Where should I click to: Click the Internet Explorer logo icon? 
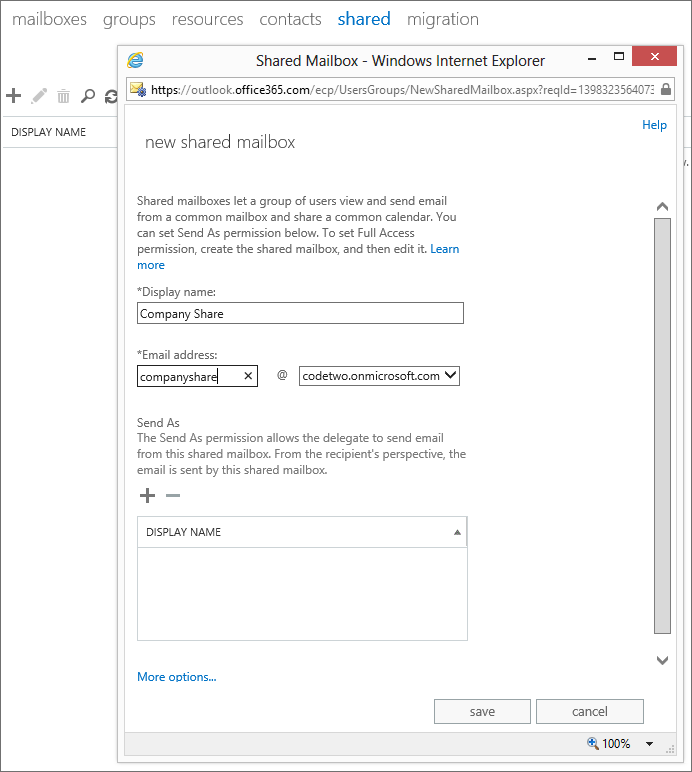point(135,60)
